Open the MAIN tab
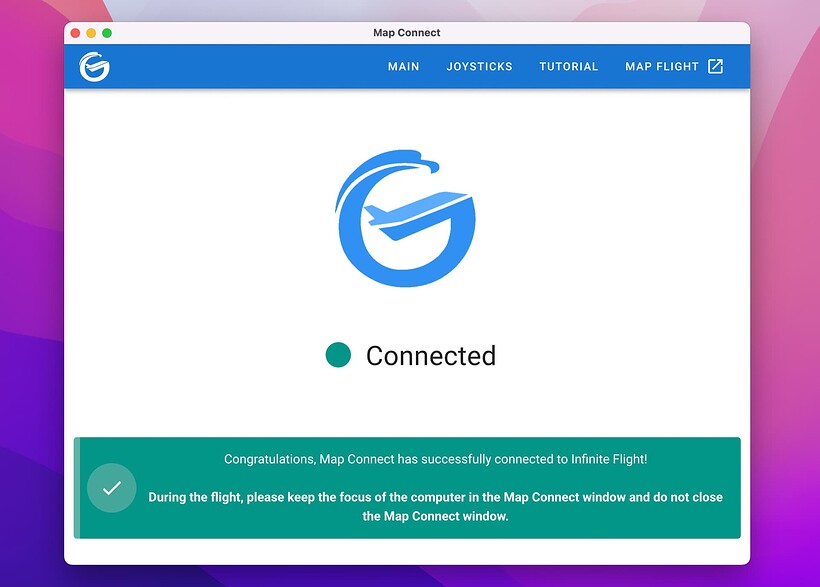820x587 pixels. (403, 66)
